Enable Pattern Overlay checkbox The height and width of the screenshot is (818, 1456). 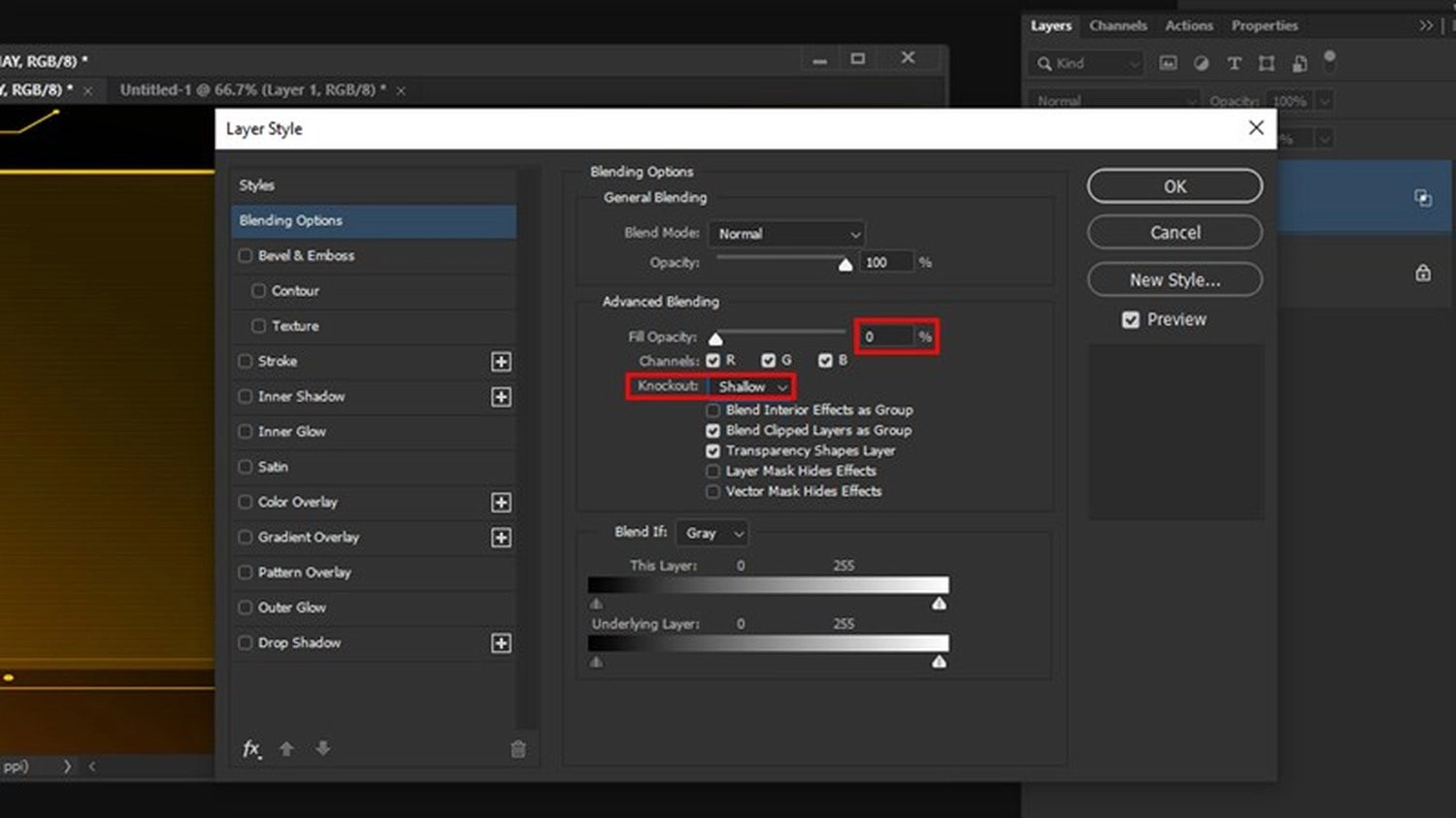pyautogui.click(x=246, y=573)
